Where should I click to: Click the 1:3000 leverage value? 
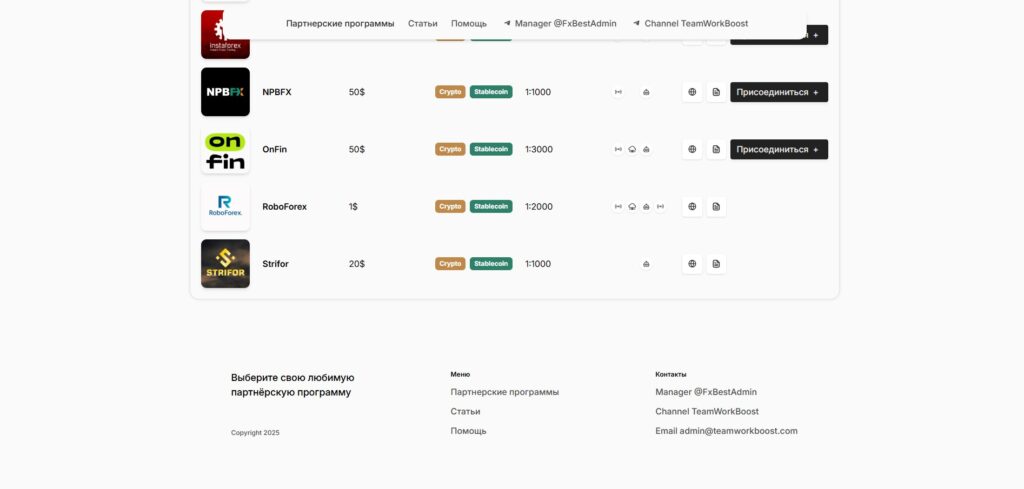[x=539, y=150]
